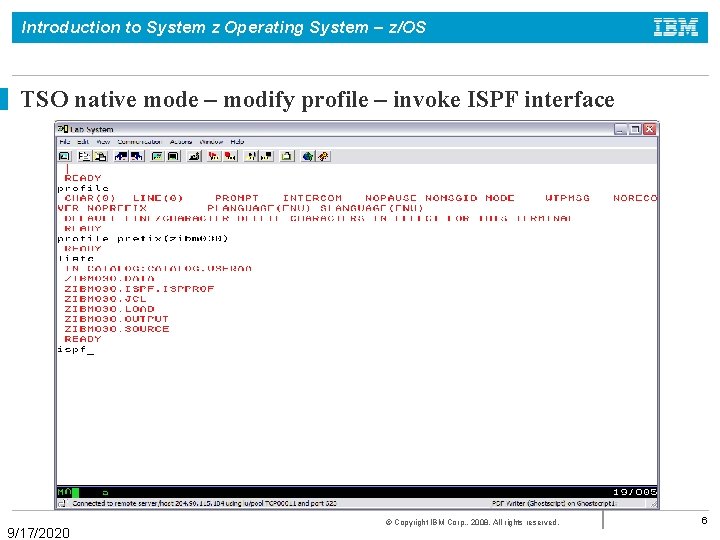Click the LINE(0) profile value

coord(158,198)
